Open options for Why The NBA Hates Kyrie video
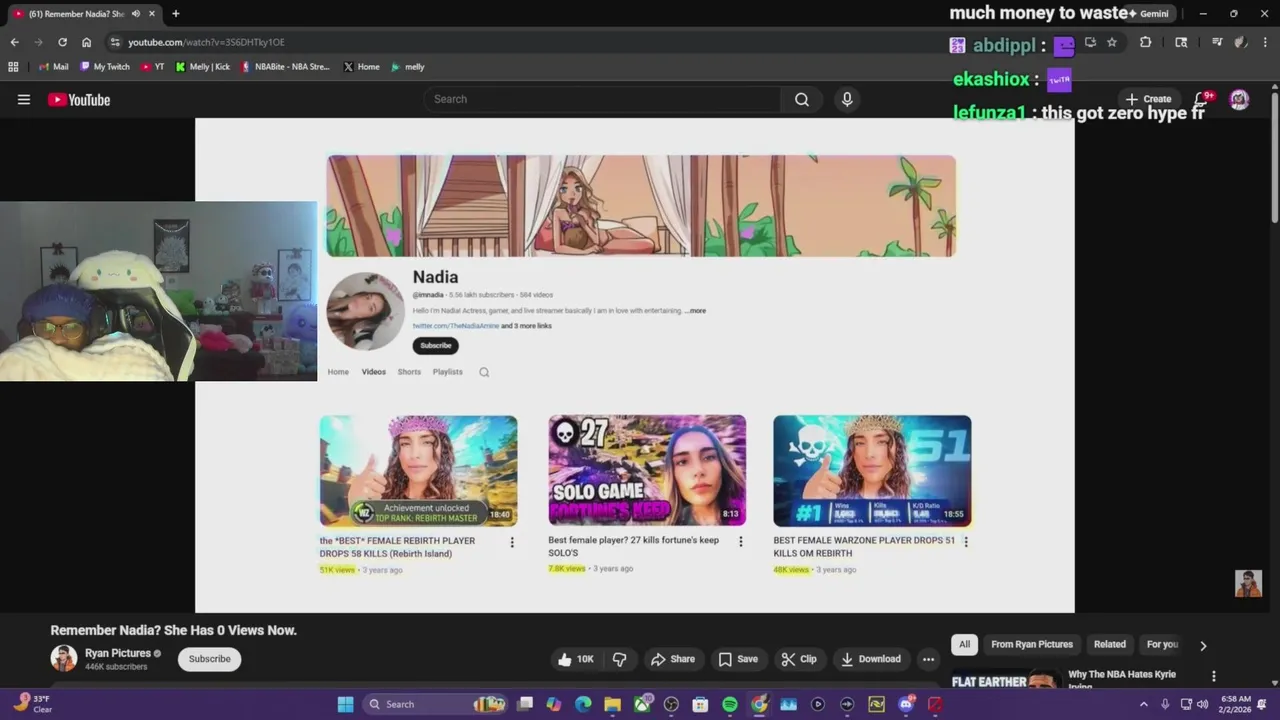 (x=1214, y=676)
